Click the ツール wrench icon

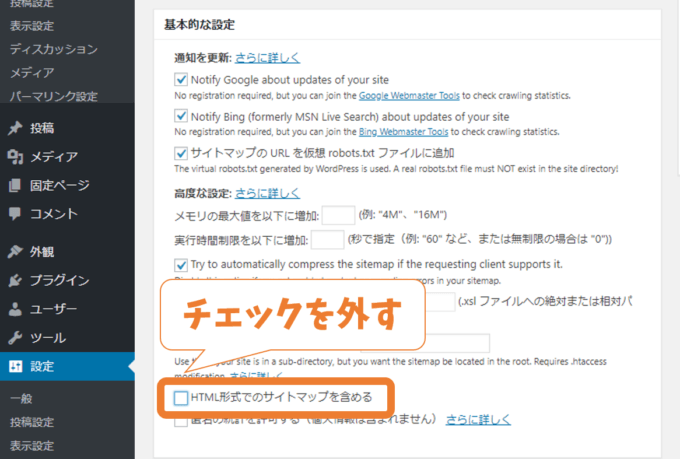pyautogui.click(x=15, y=338)
